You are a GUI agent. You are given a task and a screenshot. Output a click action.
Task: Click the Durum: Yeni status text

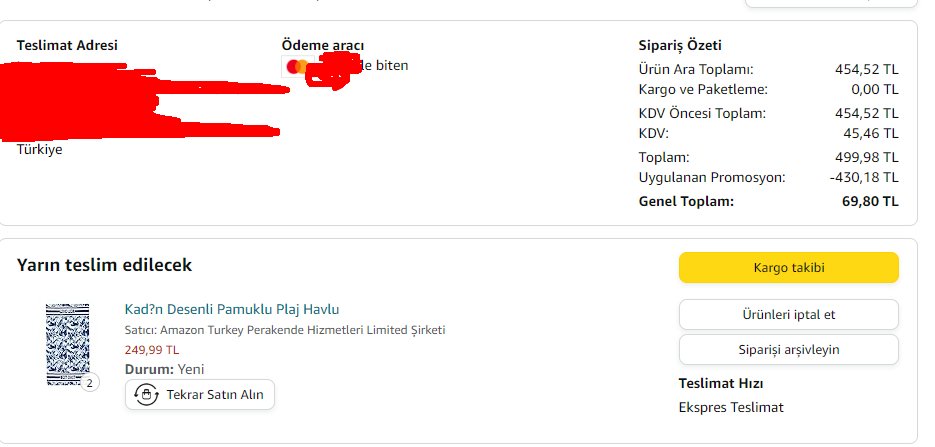click(x=164, y=369)
